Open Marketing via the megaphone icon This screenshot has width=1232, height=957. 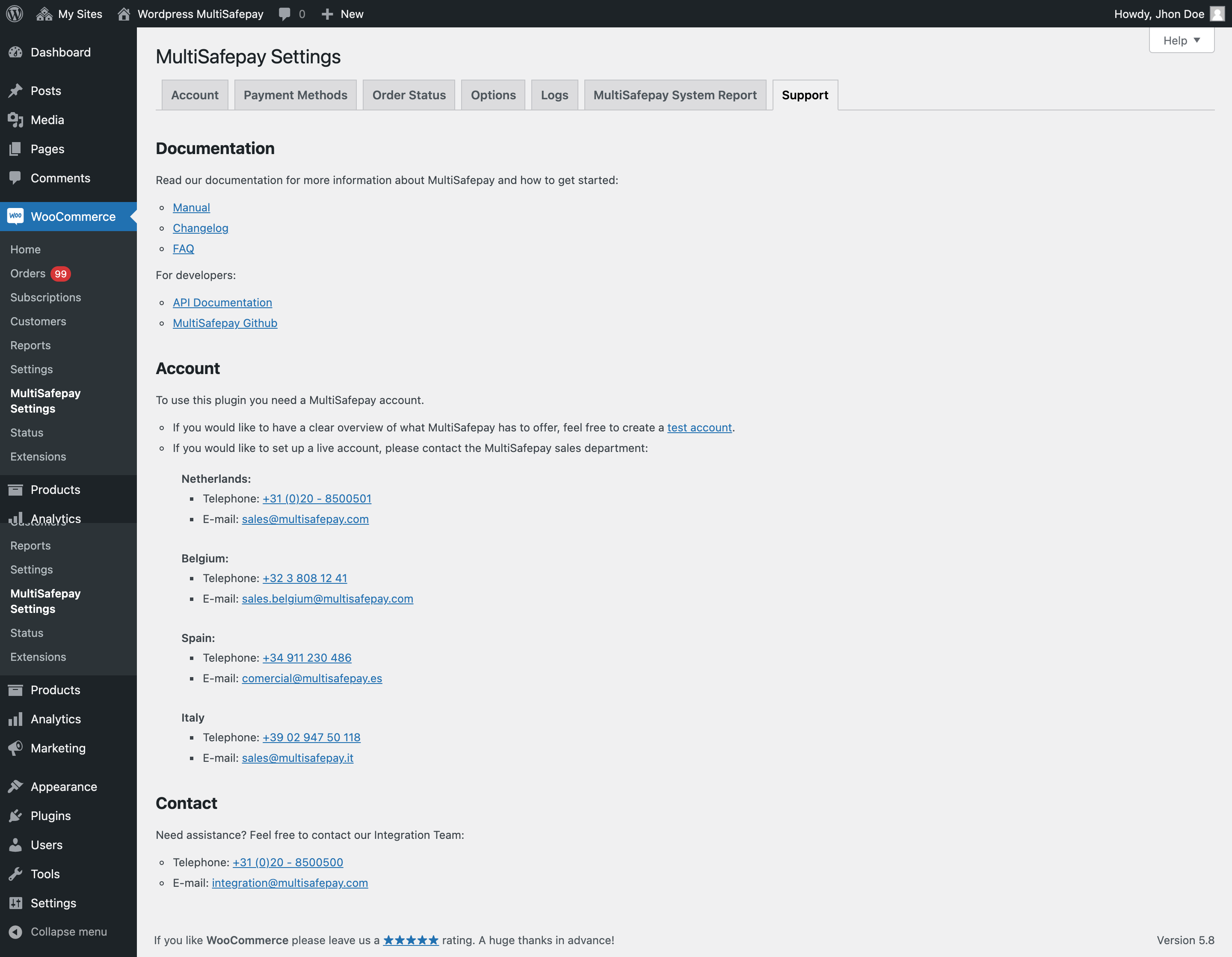click(x=15, y=748)
